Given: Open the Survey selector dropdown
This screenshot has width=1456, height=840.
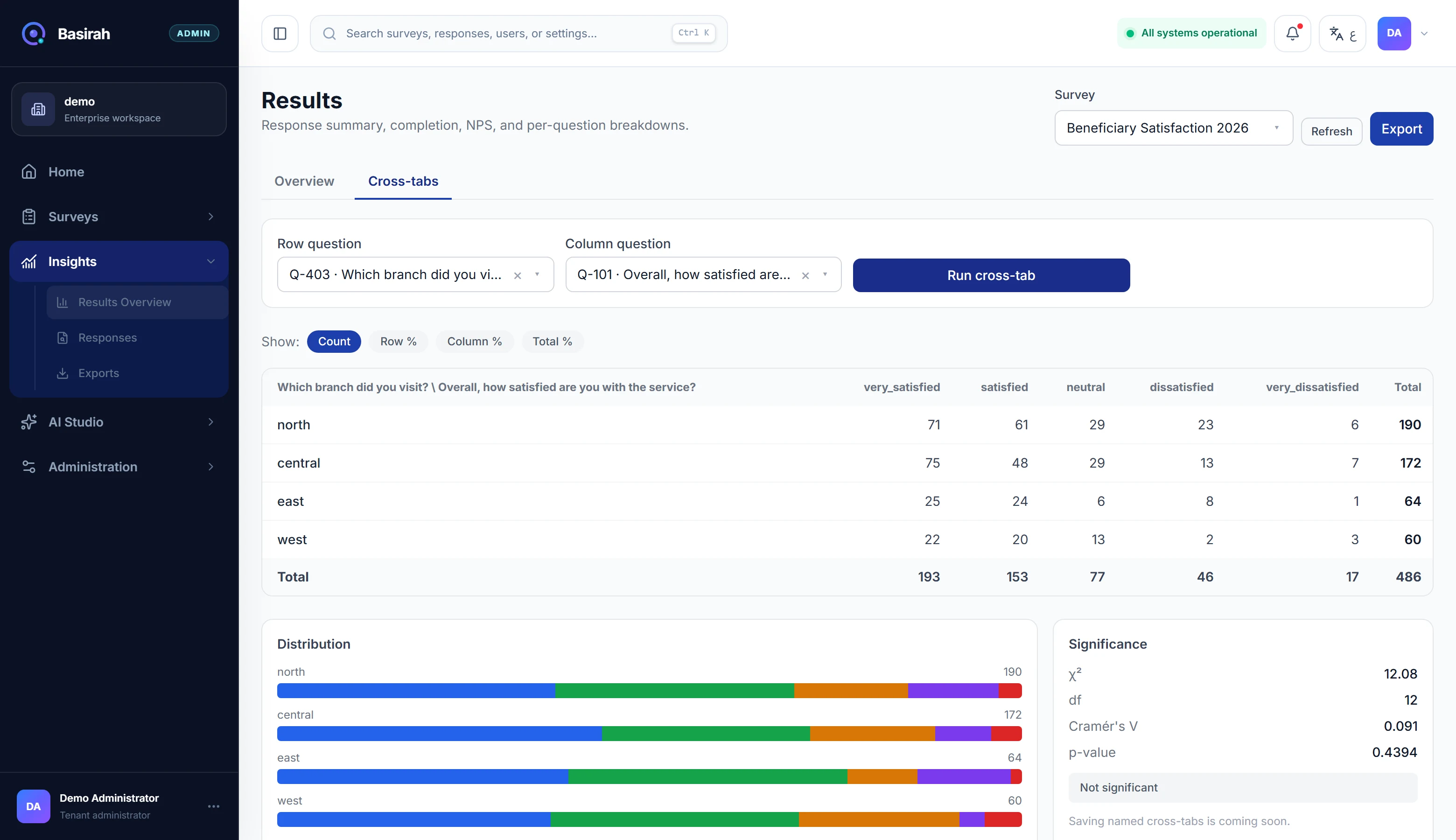Looking at the screenshot, I should 1173,128.
